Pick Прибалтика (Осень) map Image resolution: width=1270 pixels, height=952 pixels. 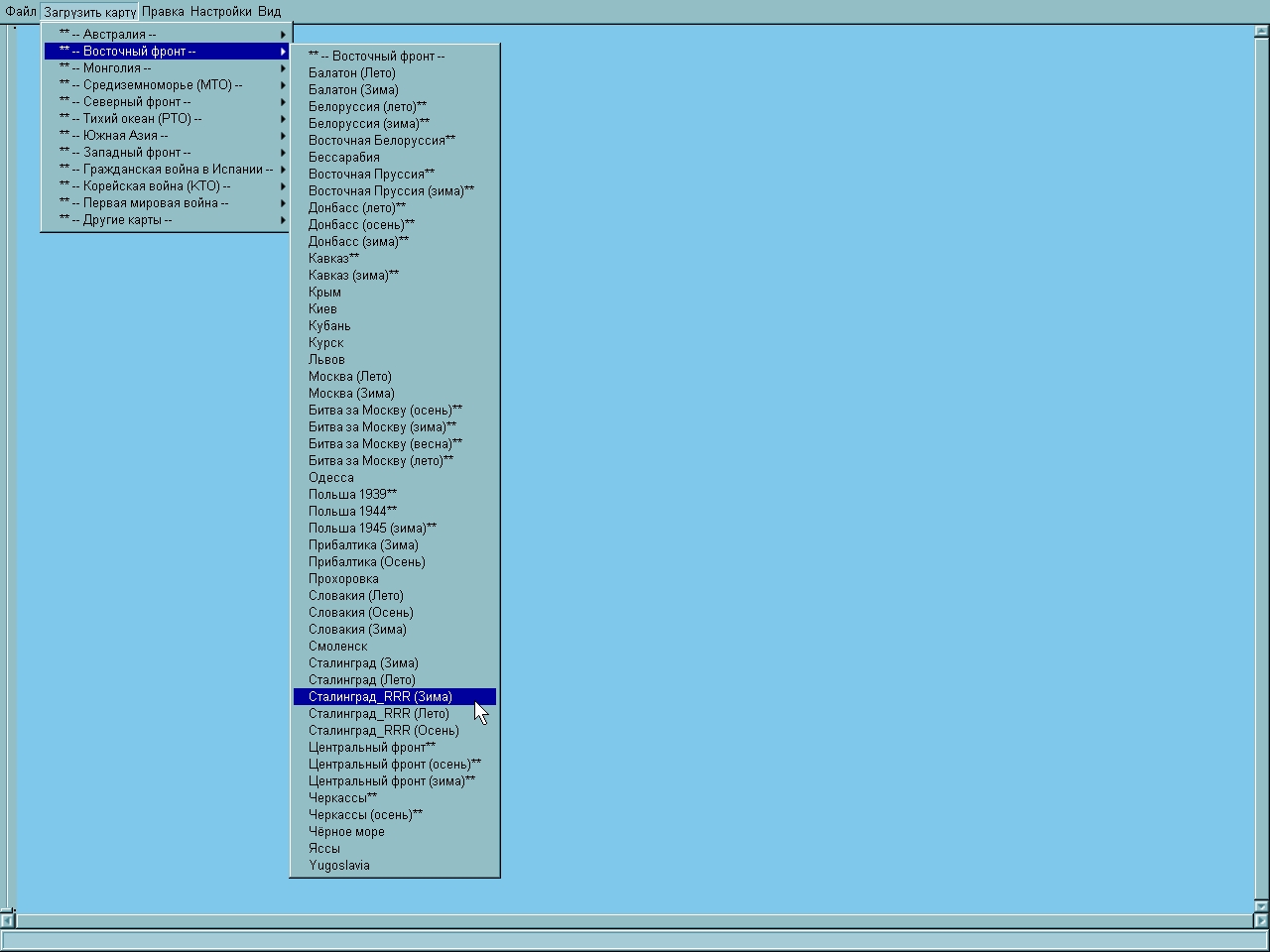coord(395,562)
